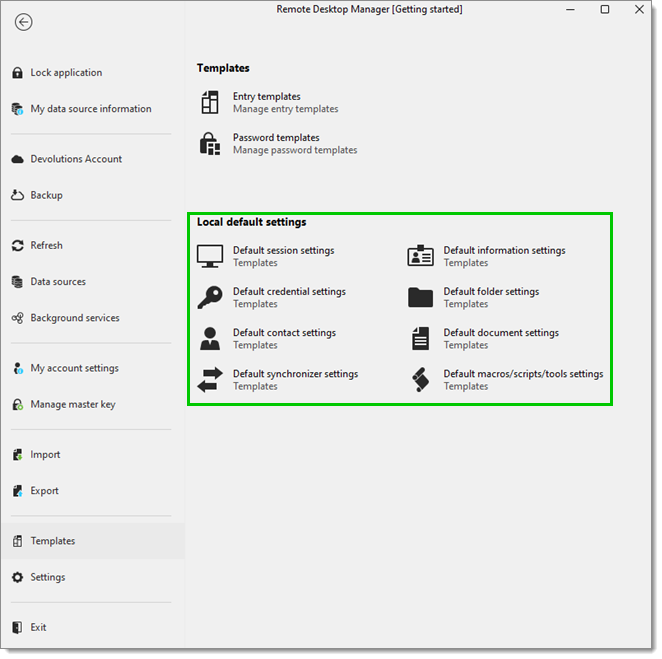Click the back arrow icon
The width and height of the screenshot is (662, 659).
click(23, 22)
